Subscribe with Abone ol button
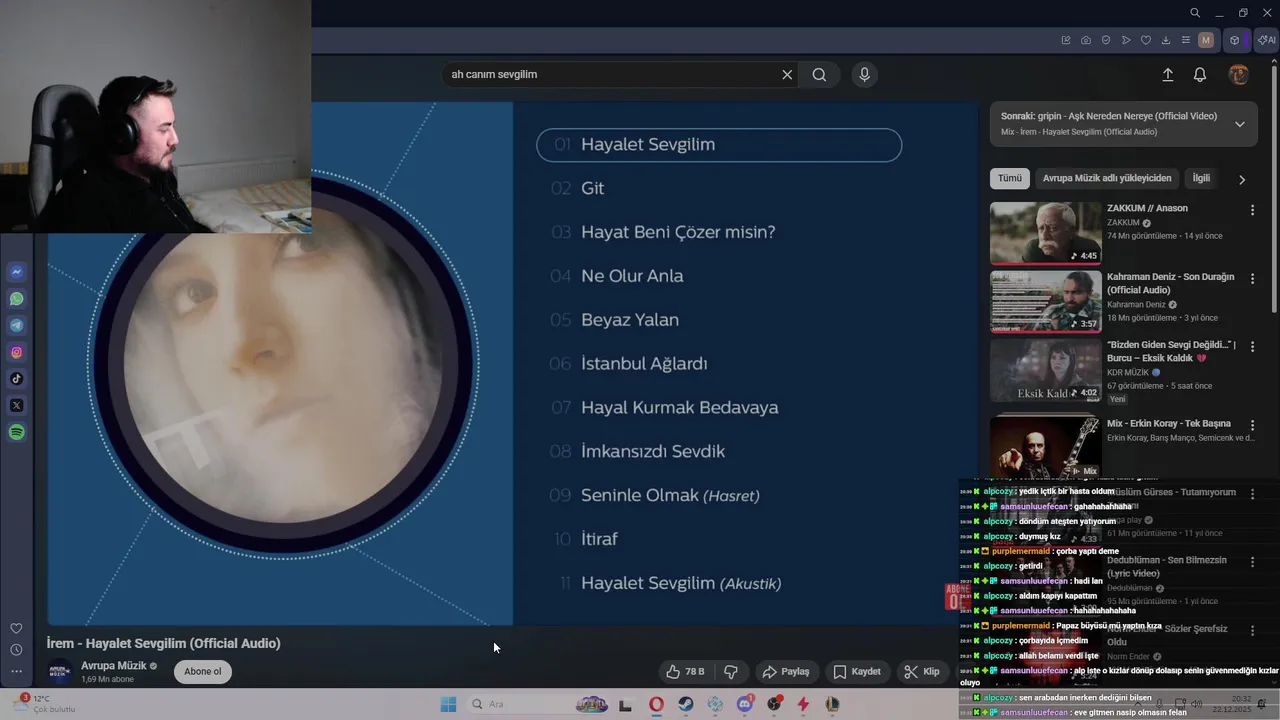Viewport: 1280px width, 720px height. (203, 672)
